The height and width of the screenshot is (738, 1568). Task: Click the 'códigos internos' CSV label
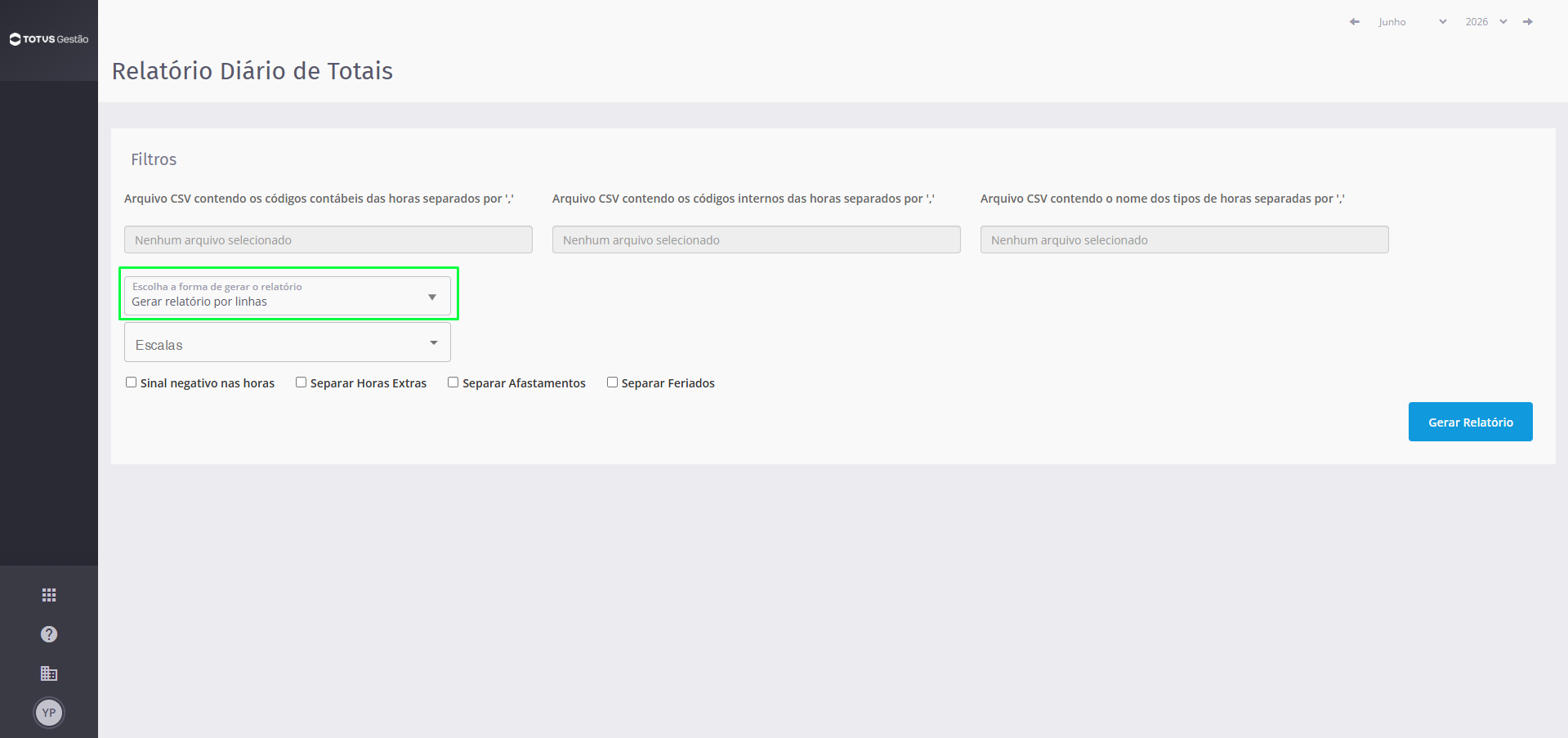tap(744, 199)
